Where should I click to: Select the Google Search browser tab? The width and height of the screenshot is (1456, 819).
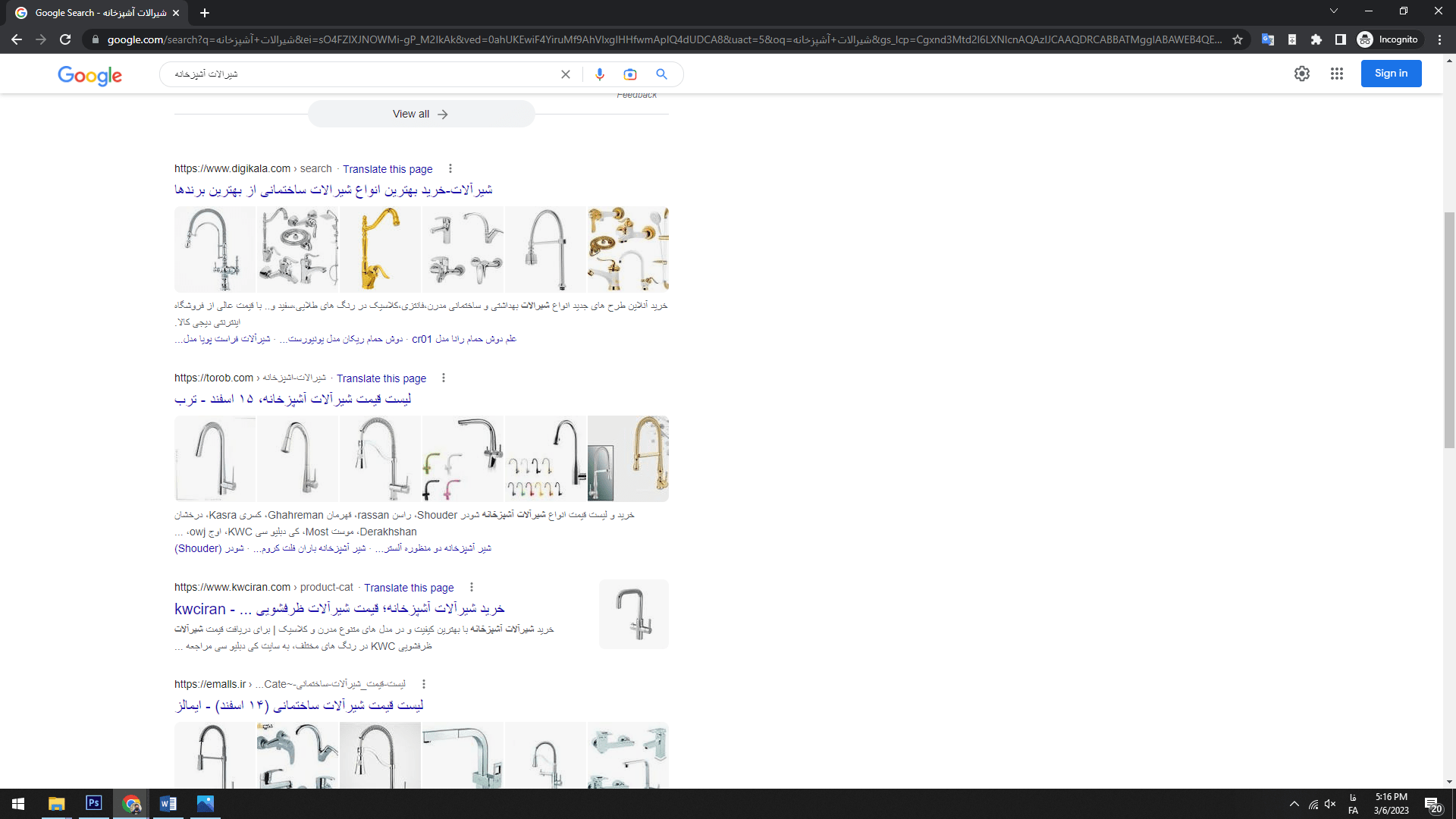coord(99,13)
